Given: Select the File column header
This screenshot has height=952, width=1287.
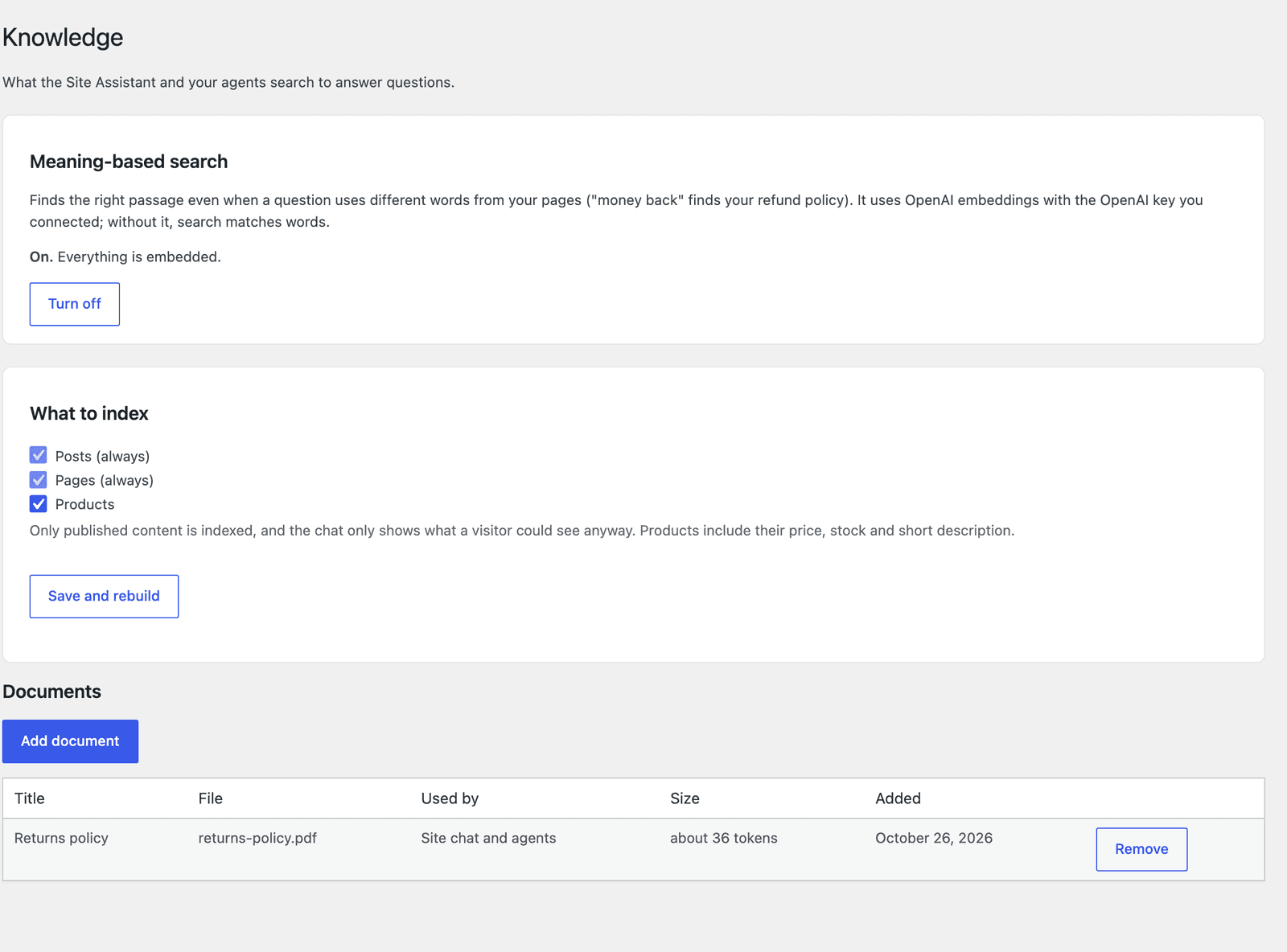Looking at the screenshot, I should click(211, 798).
